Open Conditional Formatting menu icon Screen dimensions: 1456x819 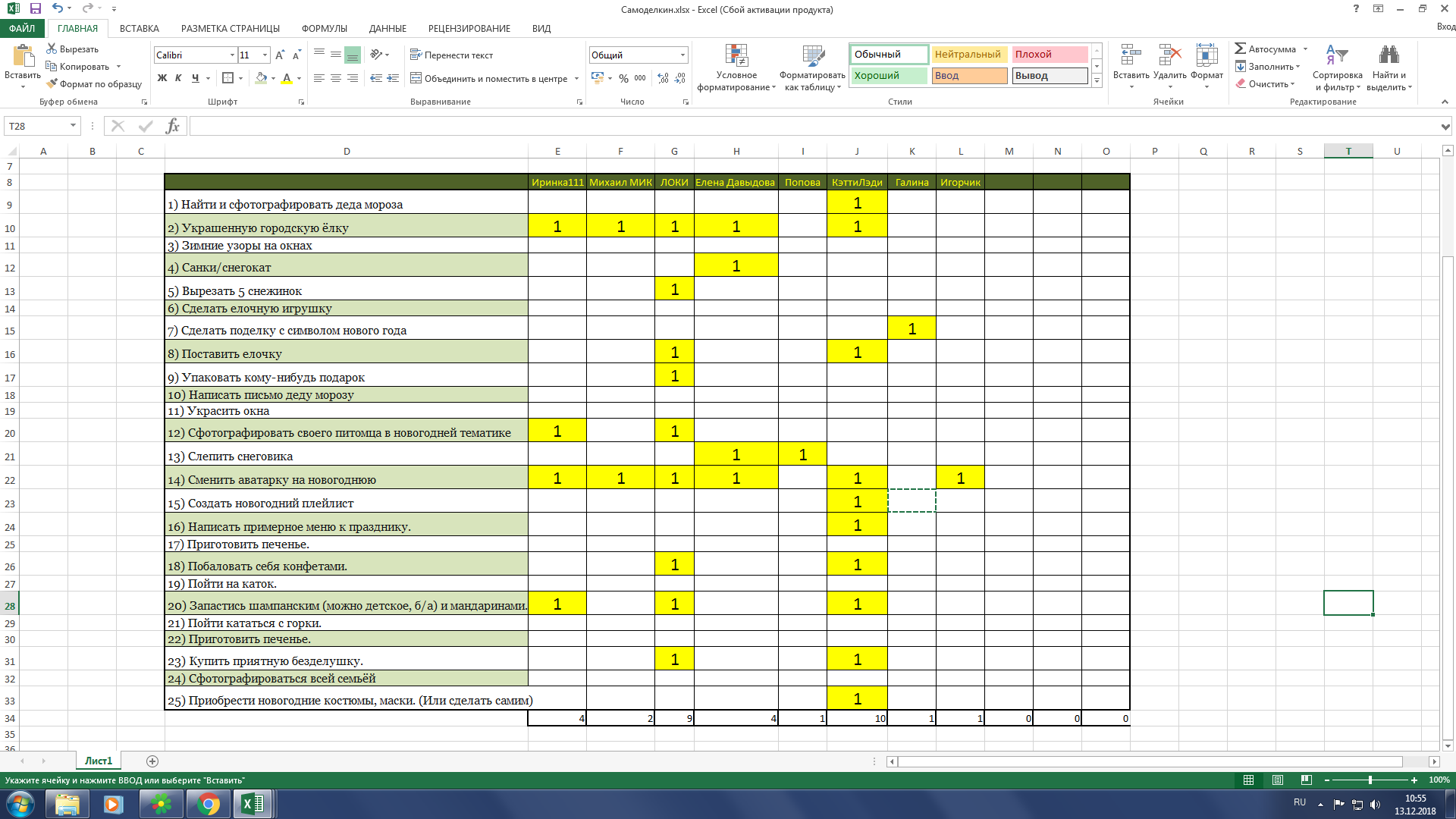(x=736, y=68)
